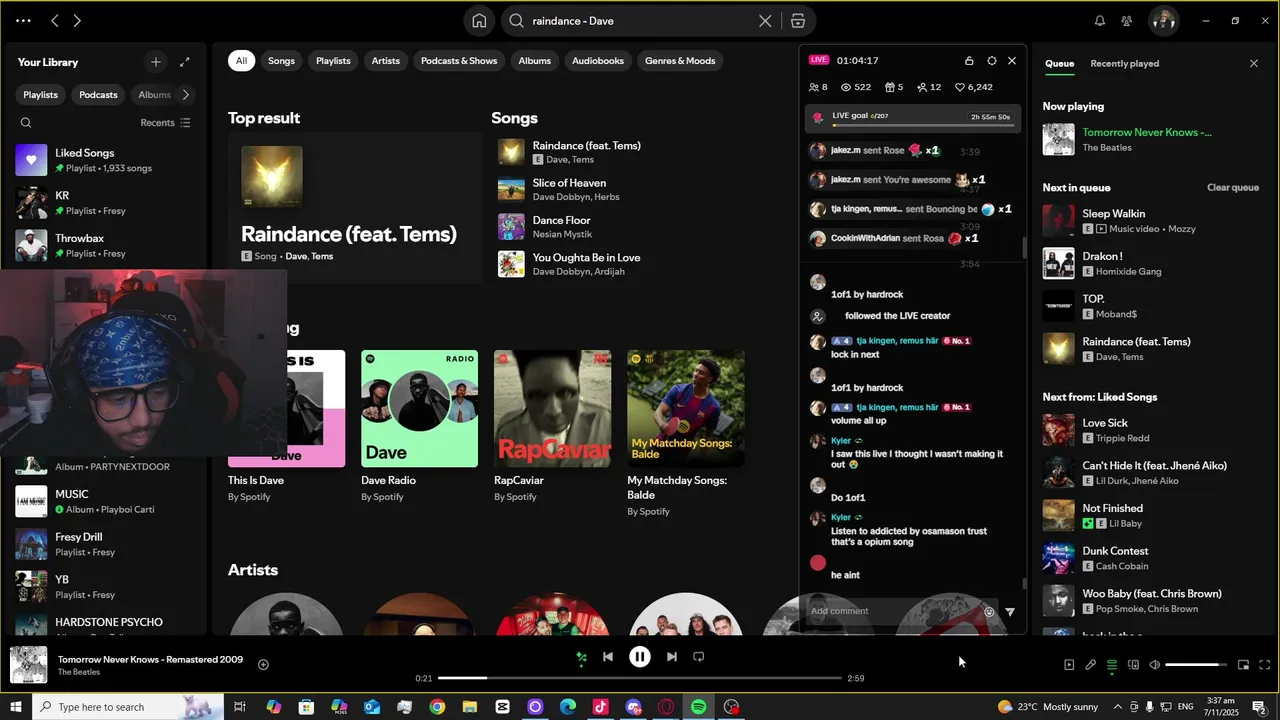Filter results by Artists
The height and width of the screenshot is (720, 1280).
[385, 61]
